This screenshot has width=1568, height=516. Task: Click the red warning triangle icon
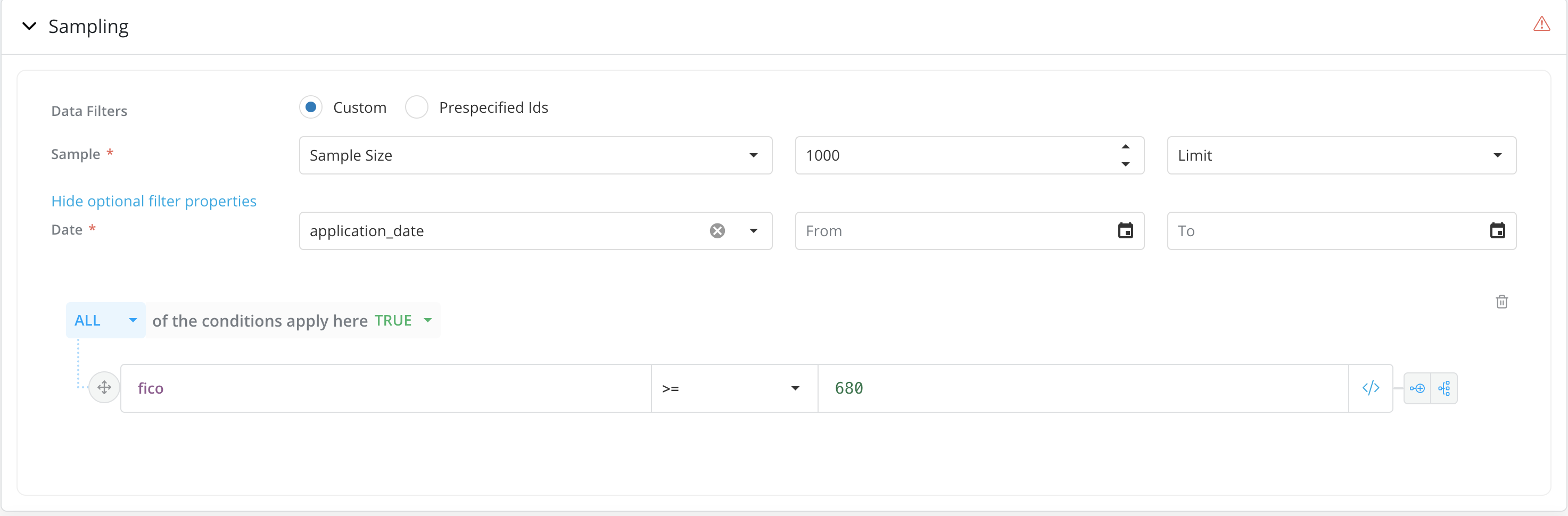(1541, 24)
